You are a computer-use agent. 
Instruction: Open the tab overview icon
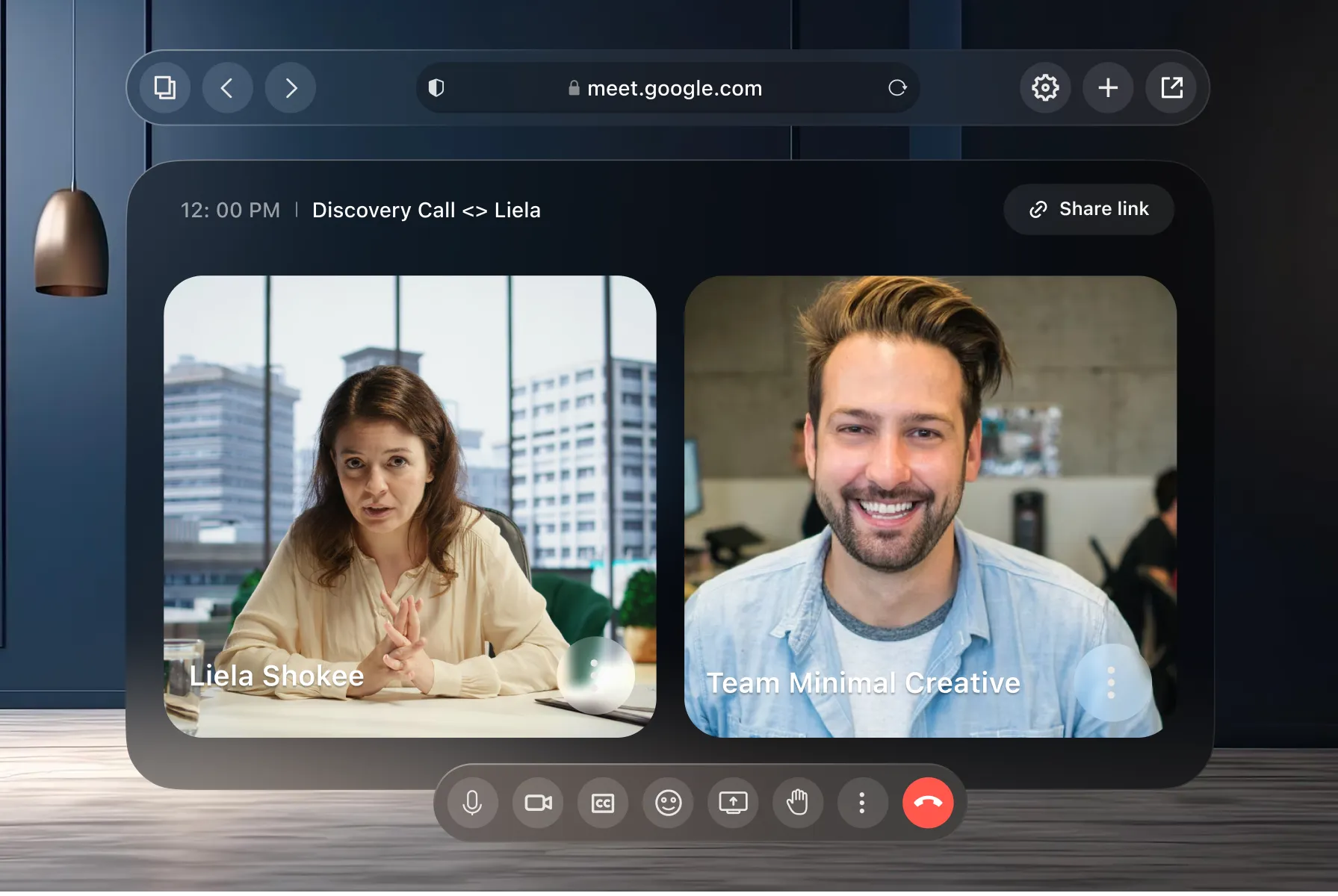tap(164, 87)
